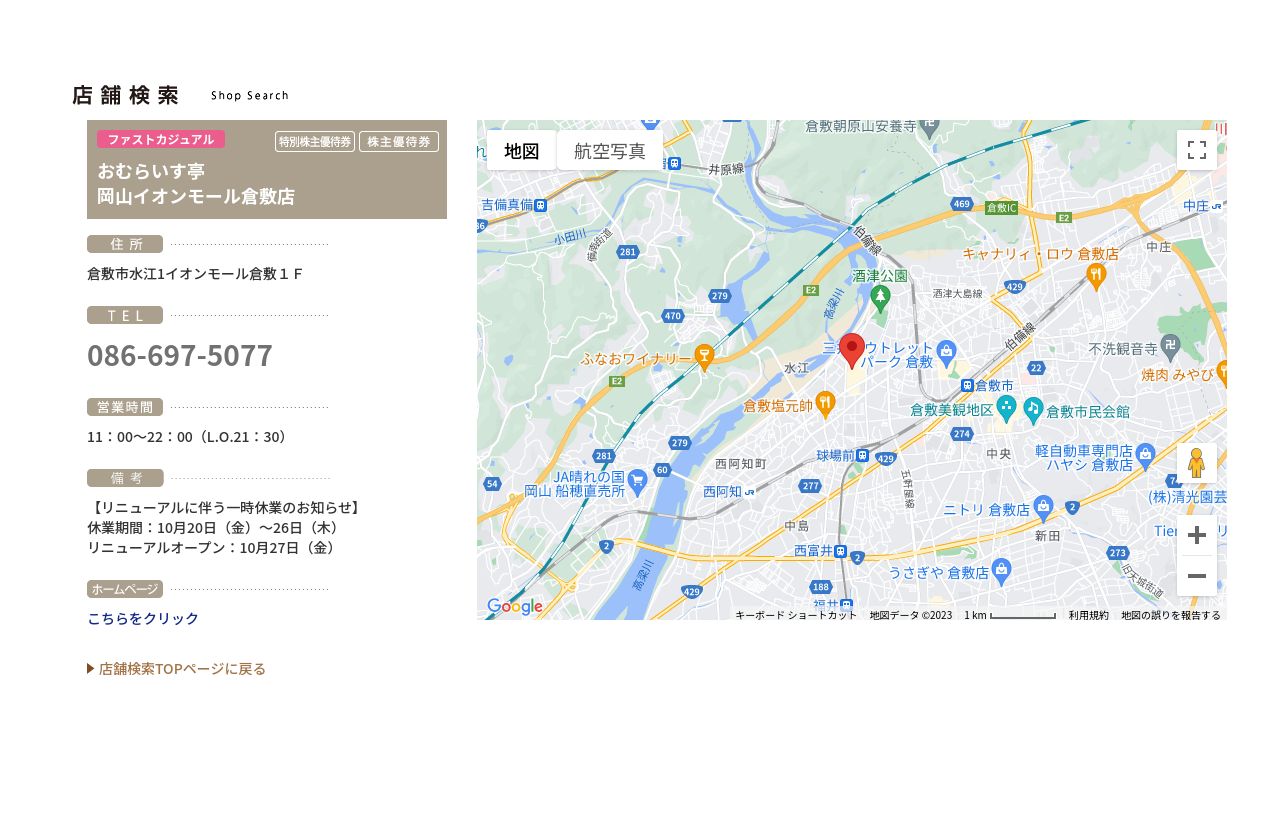Click 地図データ ©2023 attribution text

(x=910, y=615)
